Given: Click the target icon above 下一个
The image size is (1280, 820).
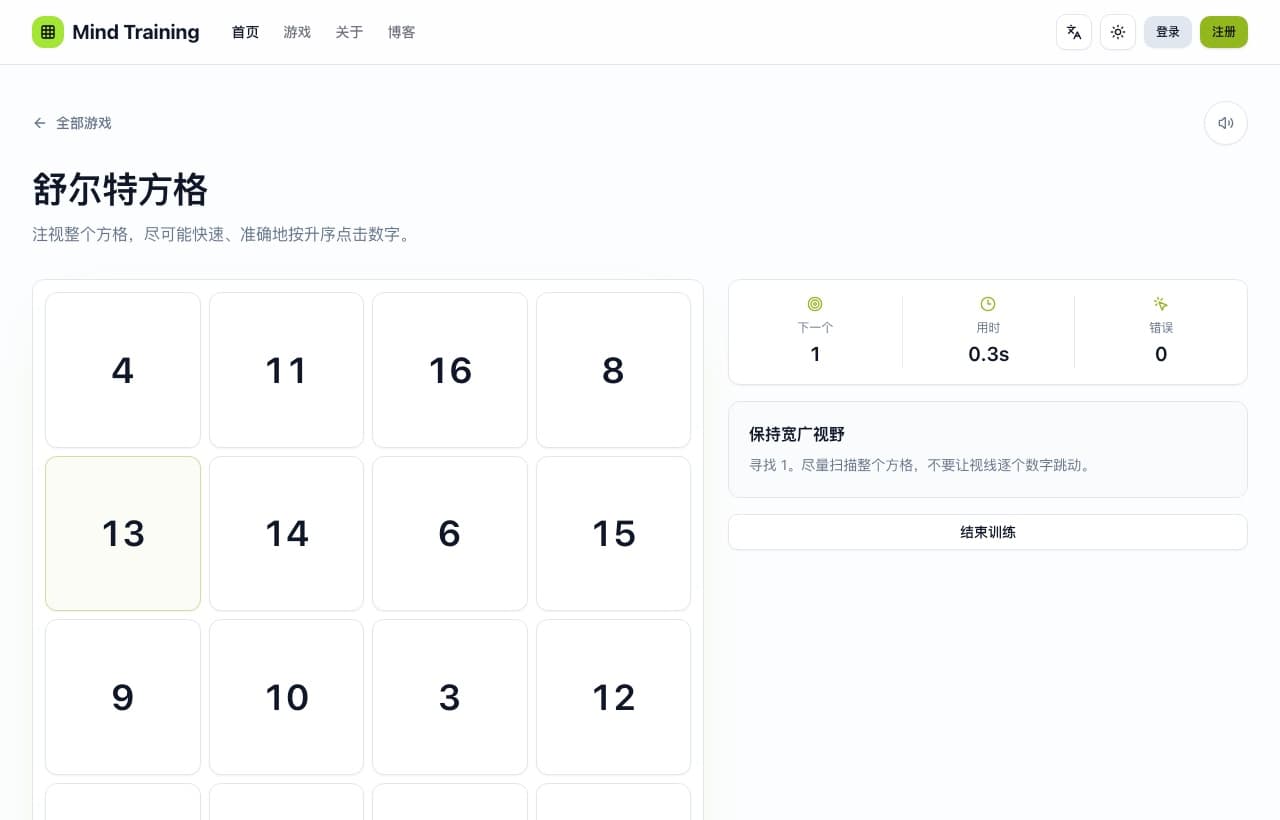Looking at the screenshot, I should coord(815,304).
